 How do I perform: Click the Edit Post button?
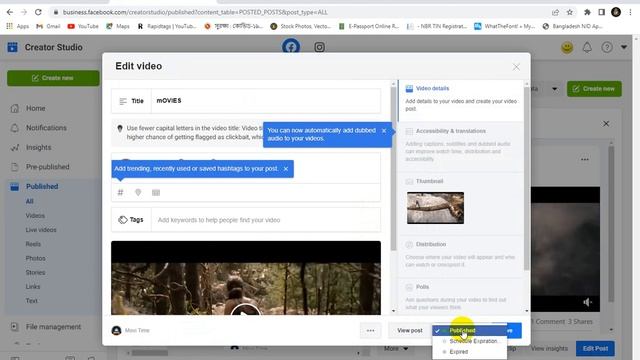(x=595, y=349)
